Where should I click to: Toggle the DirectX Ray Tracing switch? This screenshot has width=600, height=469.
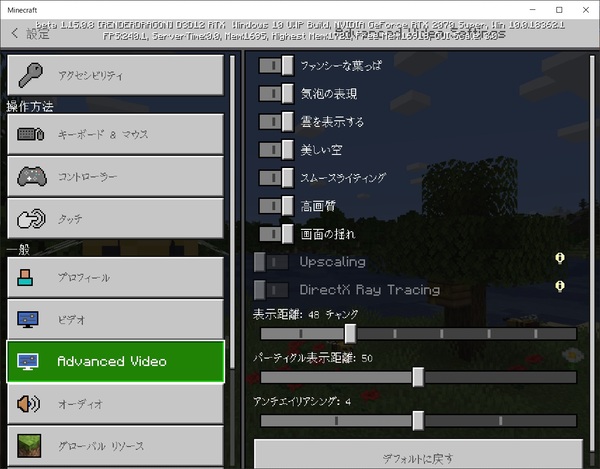(271, 290)
